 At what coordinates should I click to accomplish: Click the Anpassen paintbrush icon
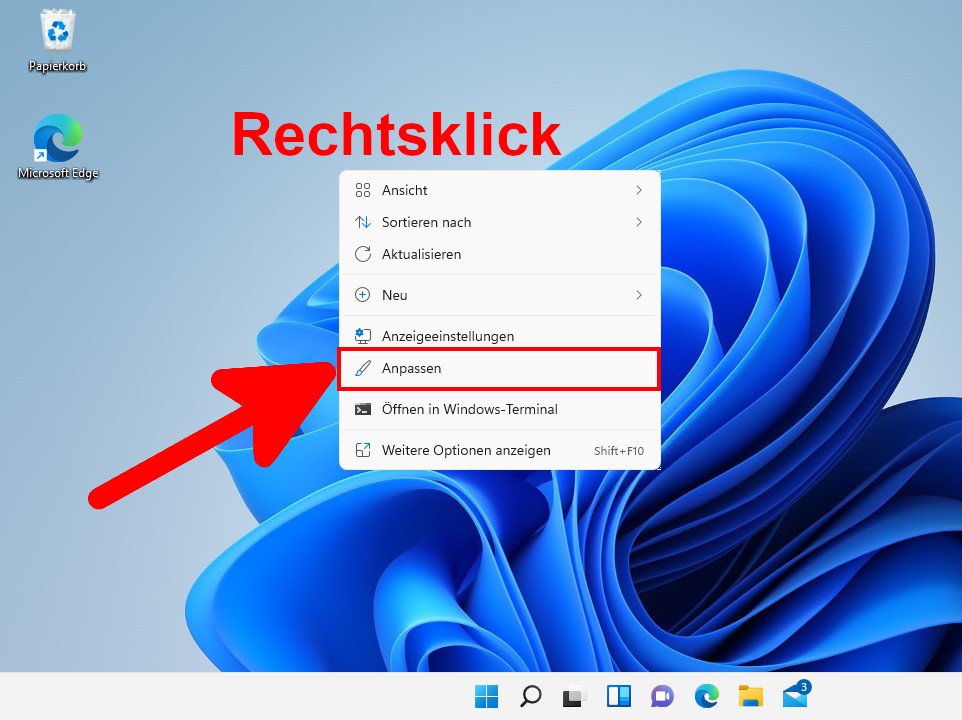click(364, 368)
